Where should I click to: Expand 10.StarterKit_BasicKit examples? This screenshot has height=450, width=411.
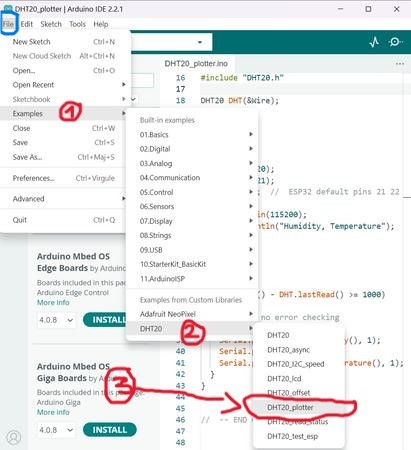pyautogui.click(x=192, y=264)
